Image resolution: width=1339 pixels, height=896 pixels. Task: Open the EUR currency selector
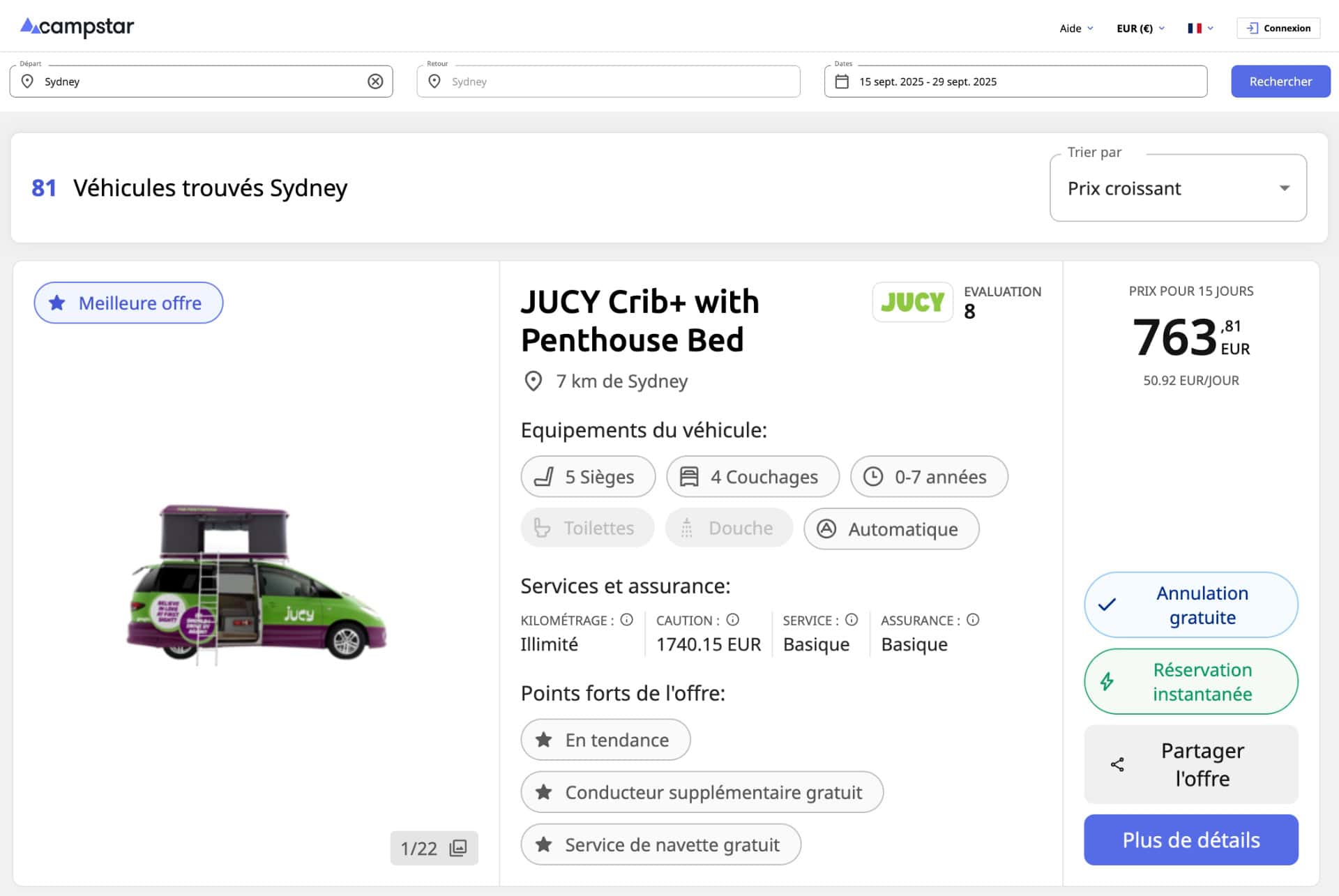1140,28
